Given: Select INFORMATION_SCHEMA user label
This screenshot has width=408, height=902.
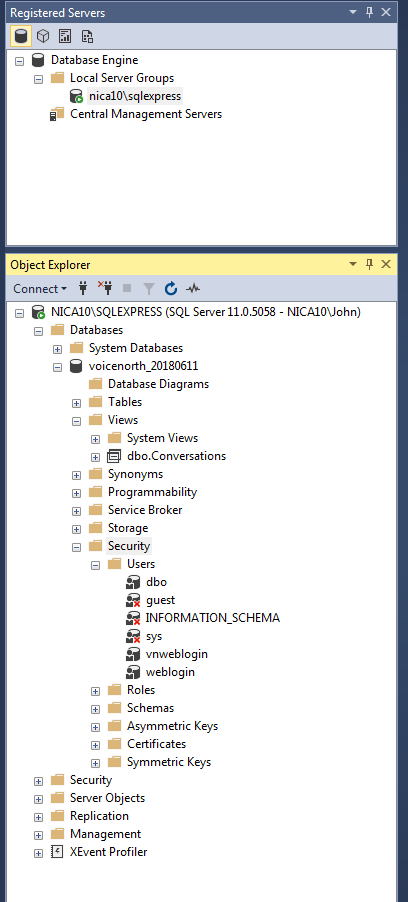Looking at the screenshot, I should [x=213, y=618].
